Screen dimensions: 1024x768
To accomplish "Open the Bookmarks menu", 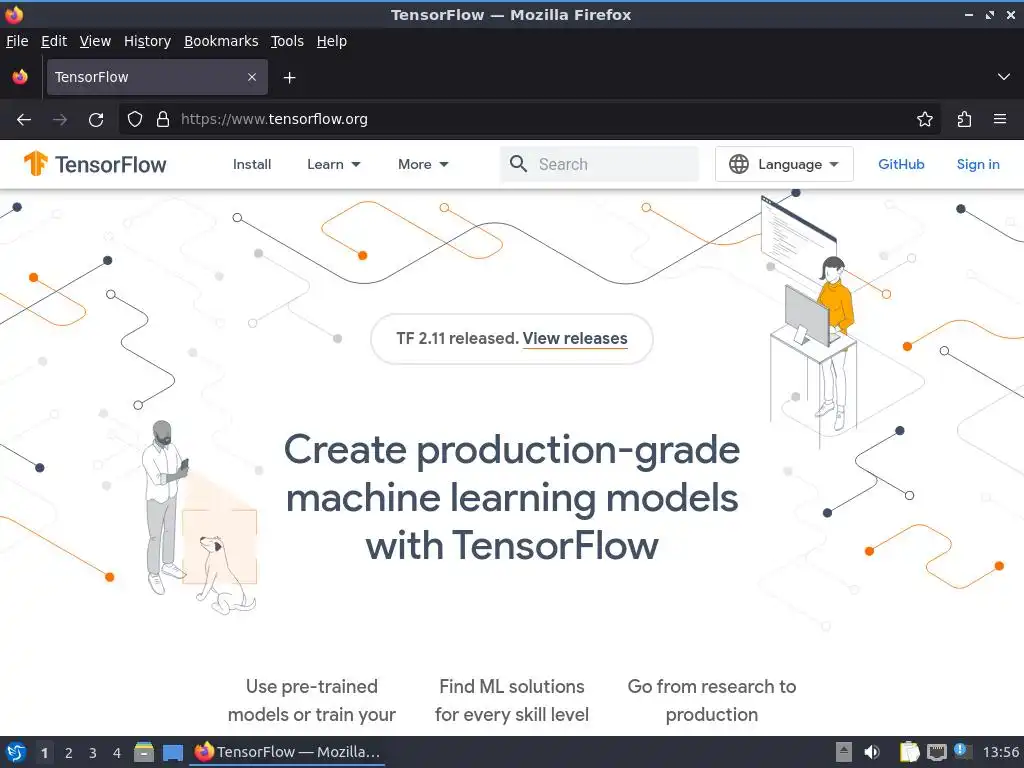I will pyautogui.click(x=221, y=41).
